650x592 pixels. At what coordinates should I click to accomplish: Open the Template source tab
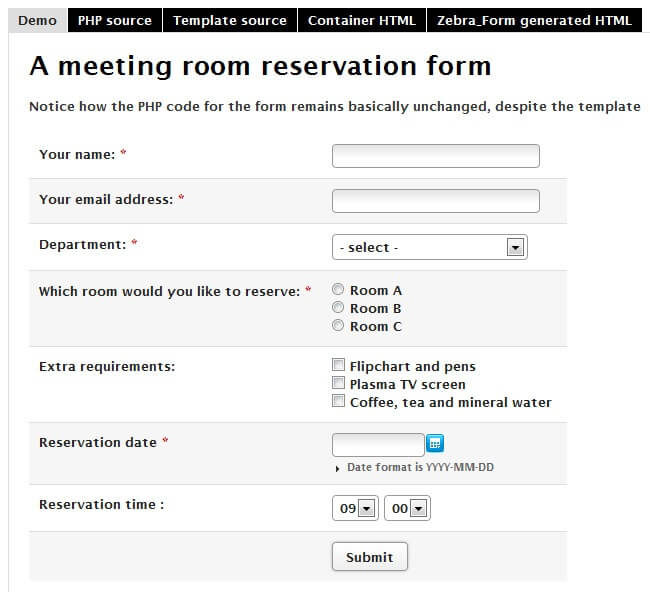[230, 20]
